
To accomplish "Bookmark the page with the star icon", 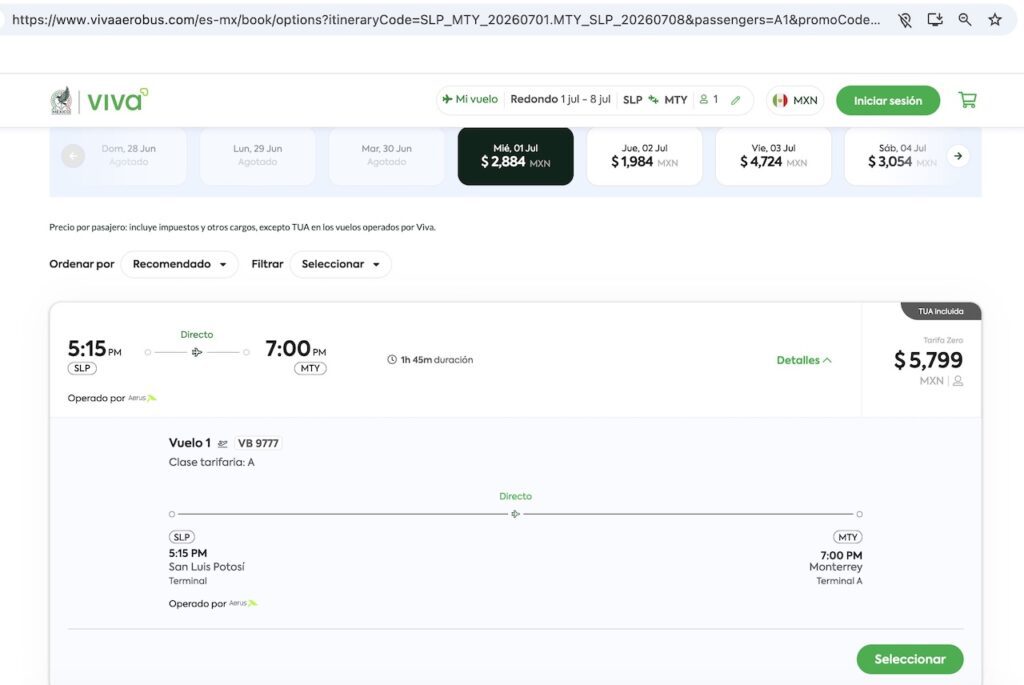I will (995, 20).
